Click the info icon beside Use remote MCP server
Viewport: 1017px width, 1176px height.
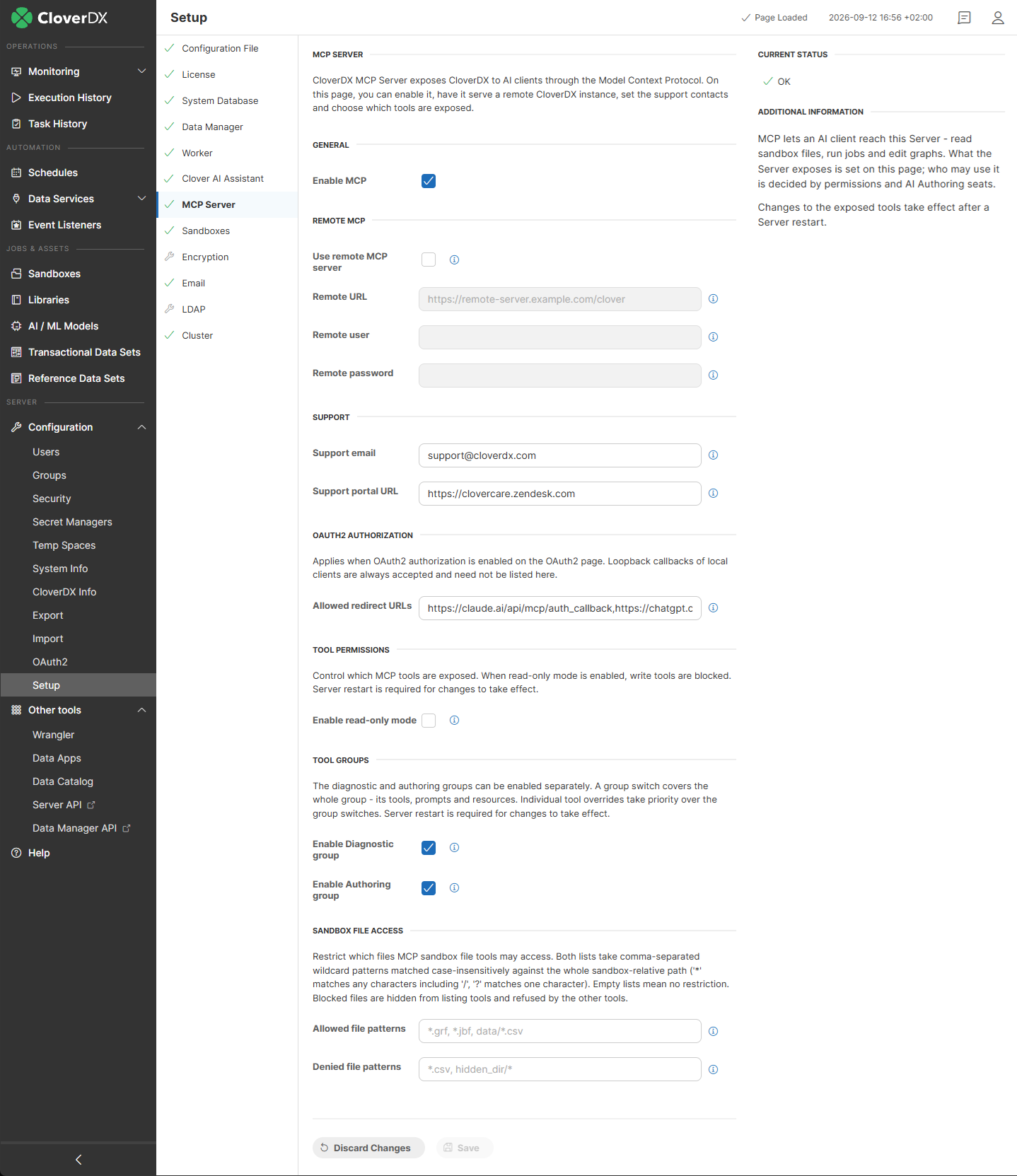[455, 260]
